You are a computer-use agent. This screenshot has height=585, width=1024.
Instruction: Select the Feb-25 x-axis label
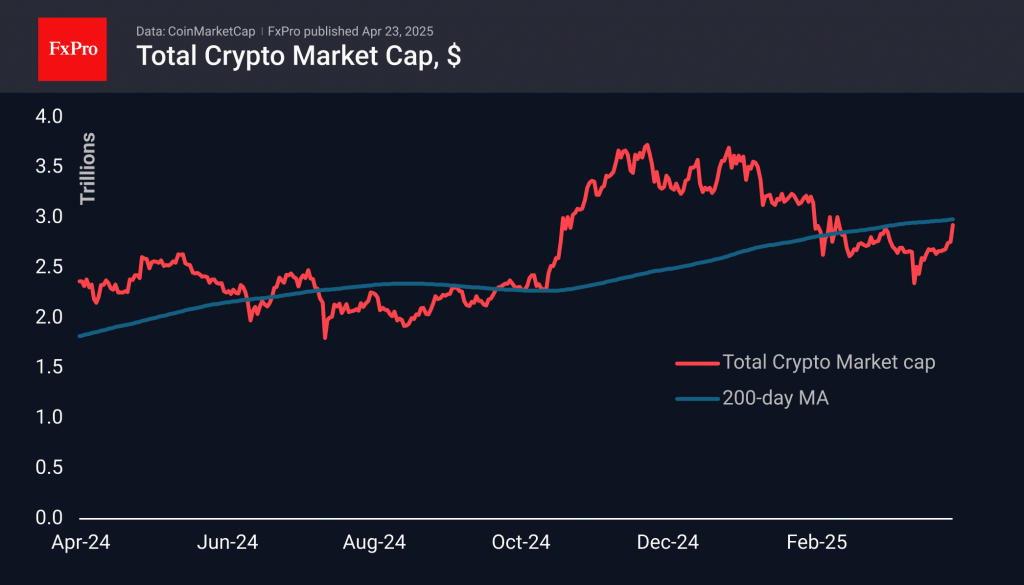[816, 543]
